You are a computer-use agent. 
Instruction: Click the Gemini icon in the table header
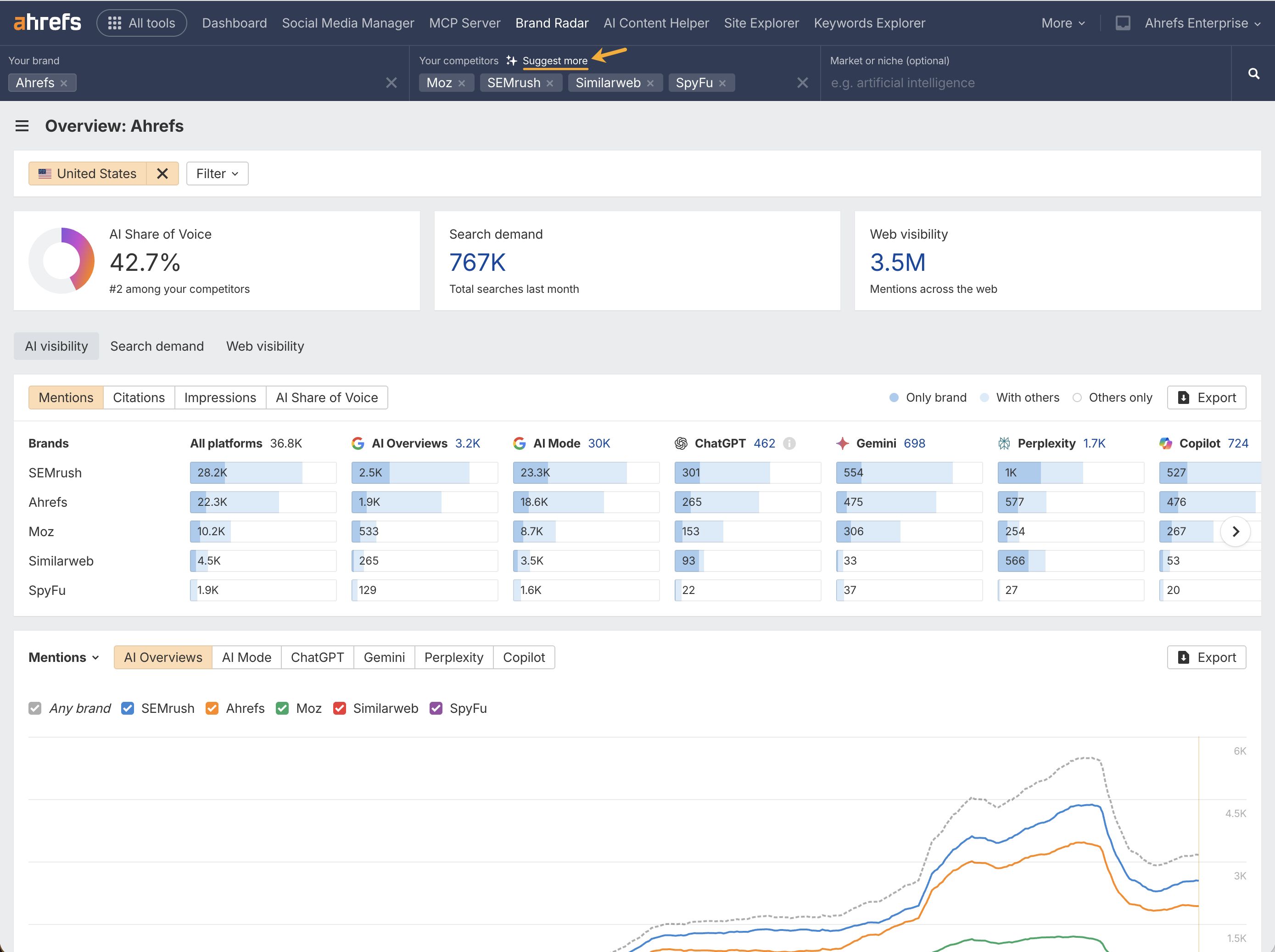coord(842,443)
